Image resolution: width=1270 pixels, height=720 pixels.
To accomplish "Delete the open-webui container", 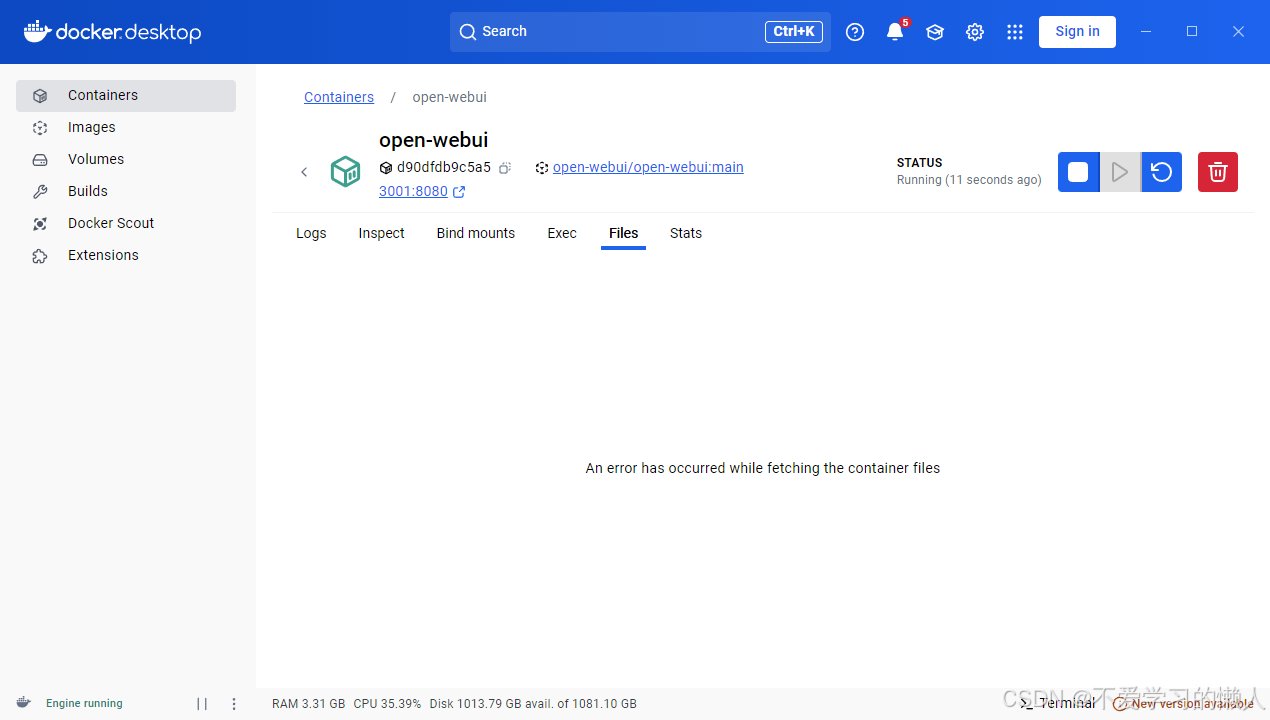I will pos(1218,172).
